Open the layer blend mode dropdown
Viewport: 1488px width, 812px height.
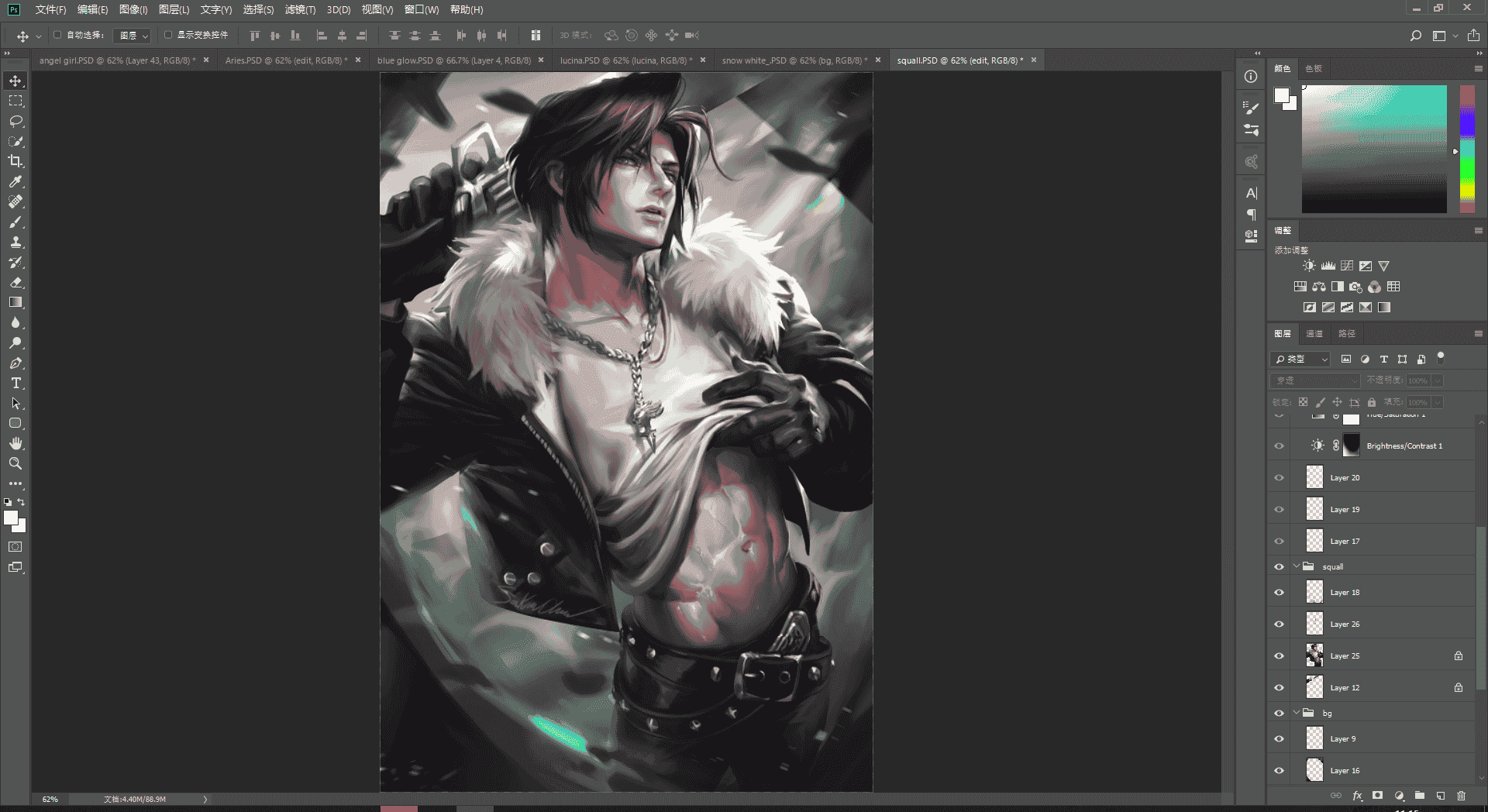pyautogui.click(x=1315, y=380)
